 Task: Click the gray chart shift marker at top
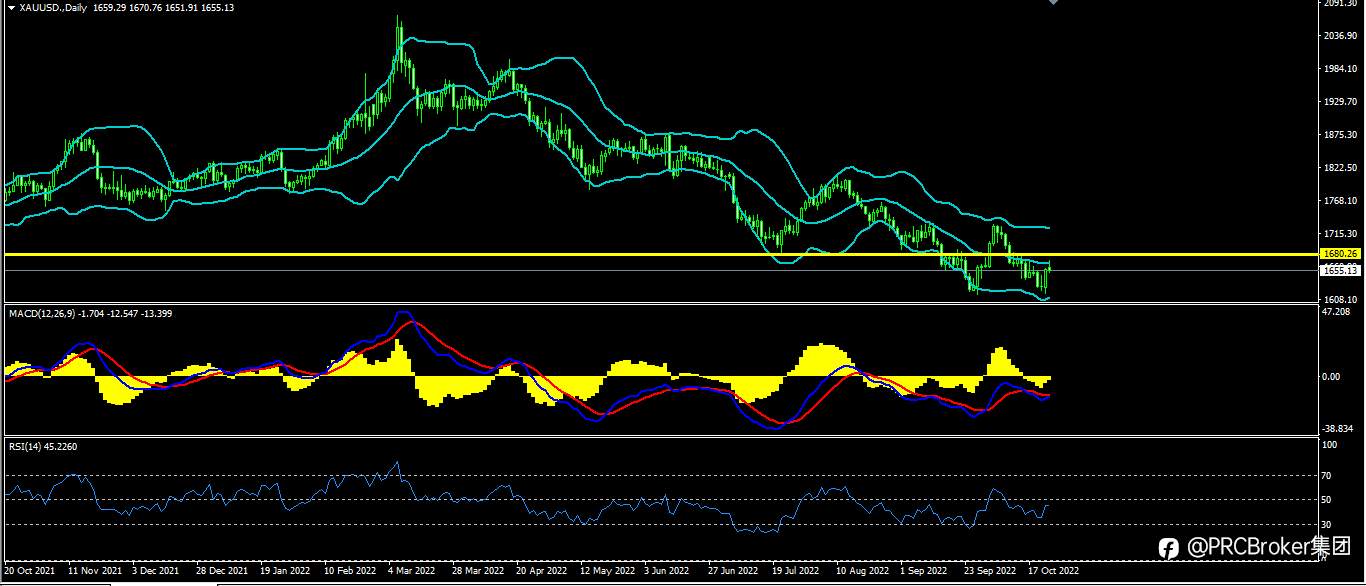click(1053, 3)
